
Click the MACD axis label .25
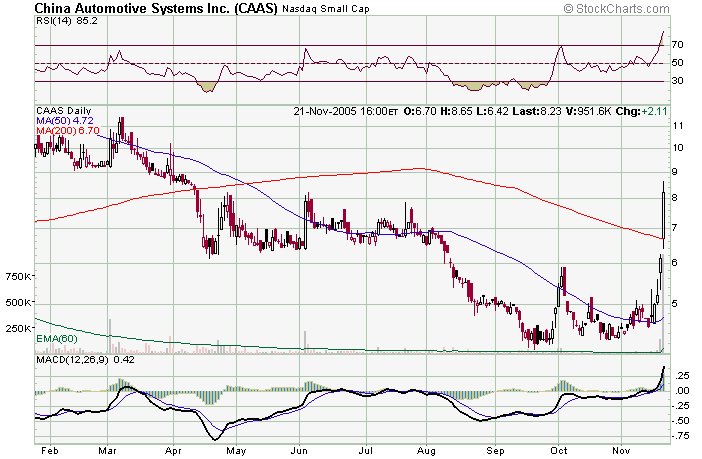[683, 376]
